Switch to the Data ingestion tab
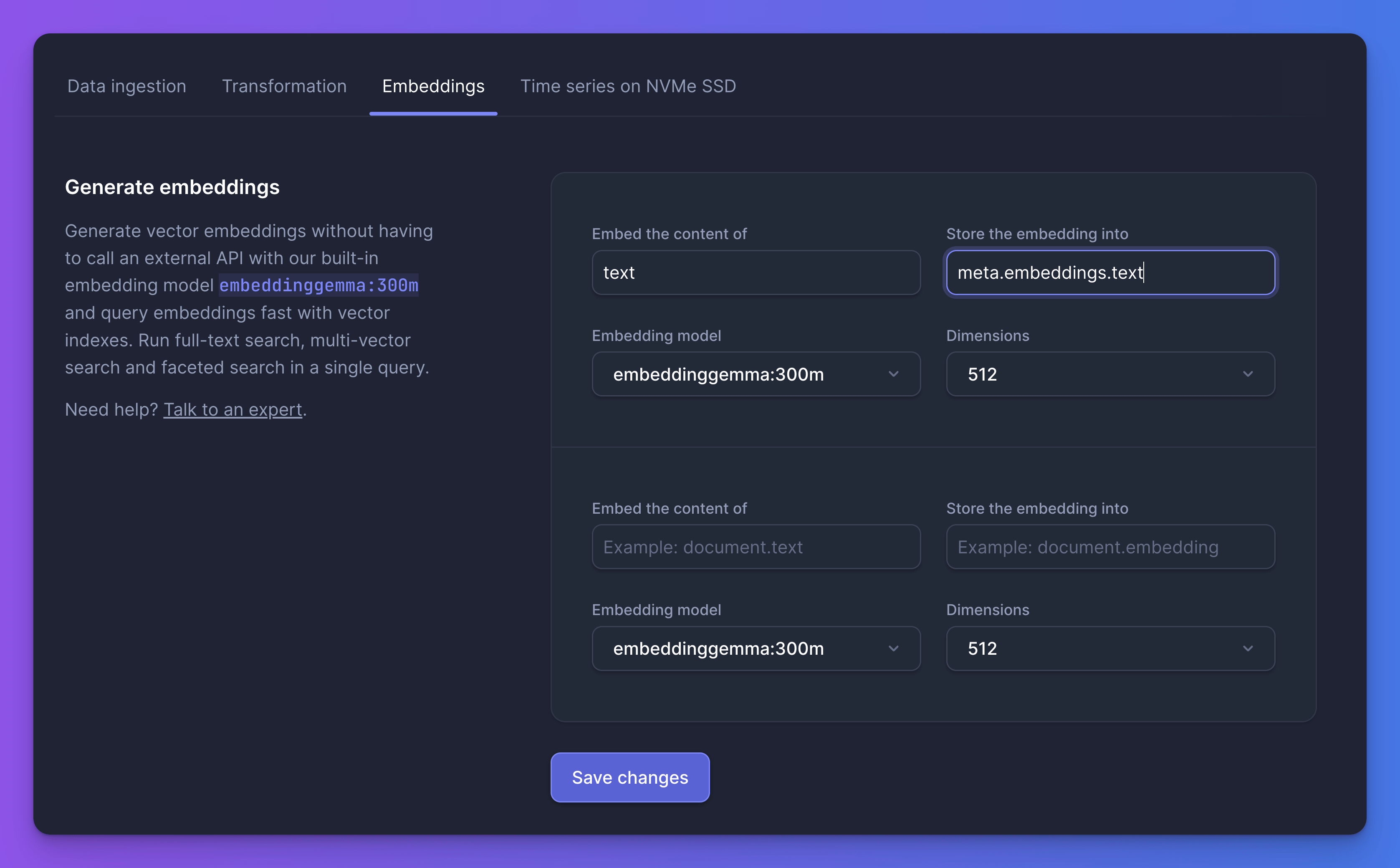 126,86
